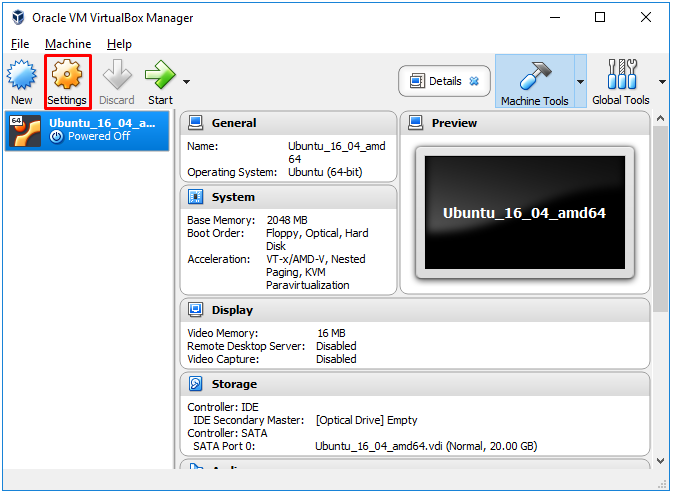Click the [Optical Drive] Empty entry
Viewport: 674px width, 496px height.
[366, 420]
